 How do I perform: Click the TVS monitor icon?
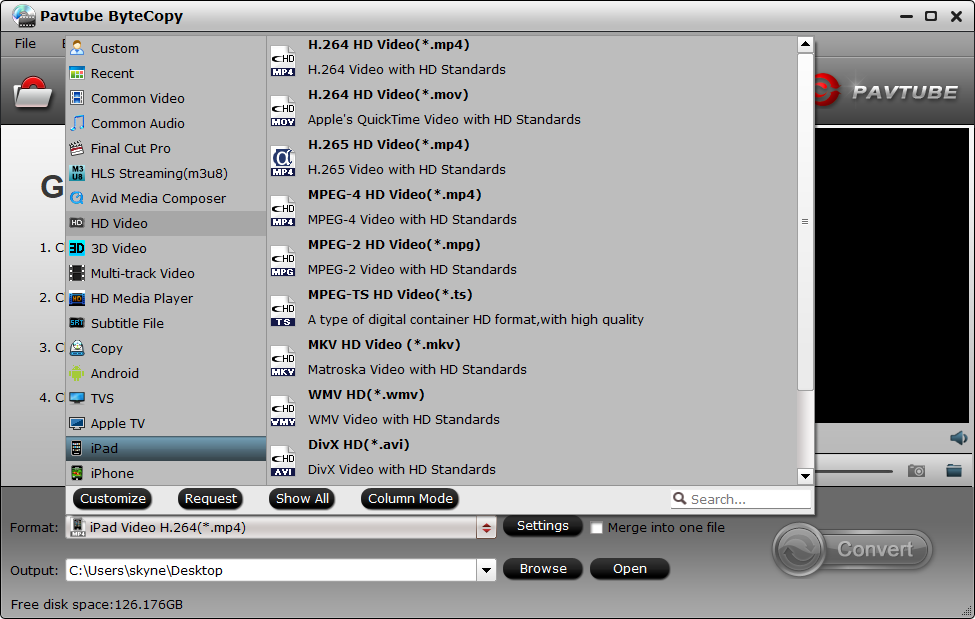77,398
